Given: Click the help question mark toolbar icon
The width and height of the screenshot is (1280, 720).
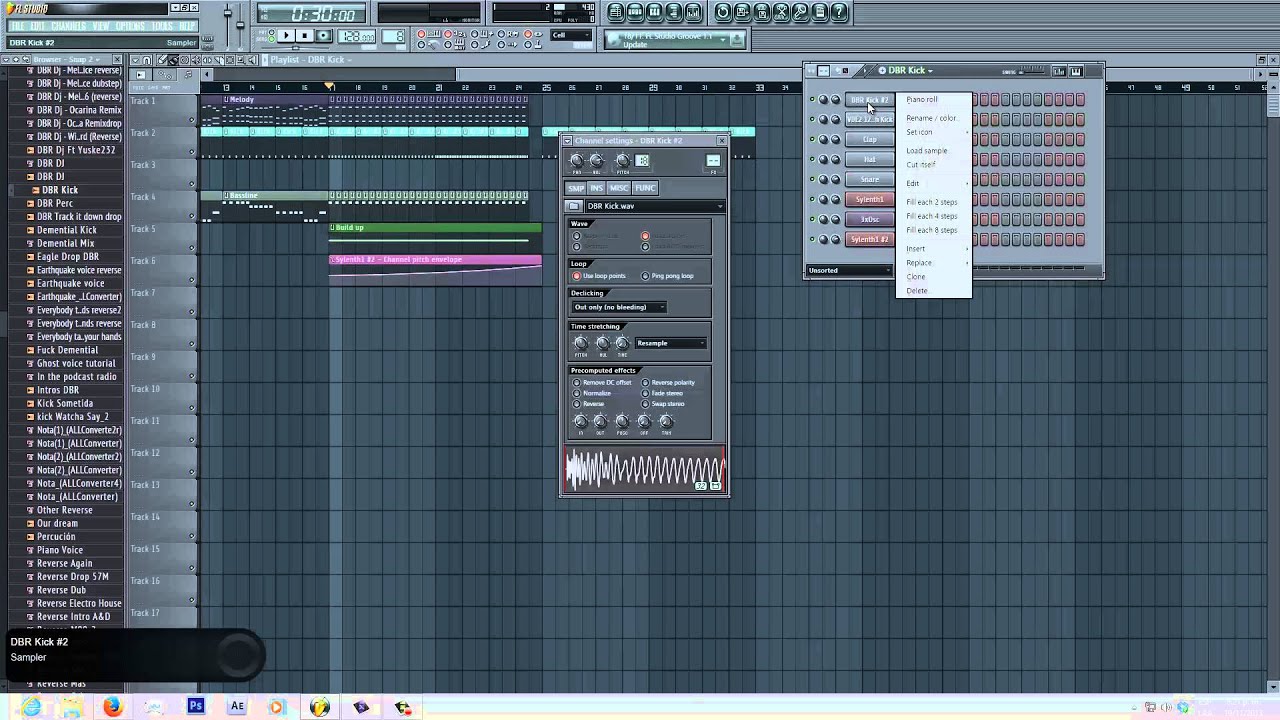Looking at the screenshot, I should [840, 12].
